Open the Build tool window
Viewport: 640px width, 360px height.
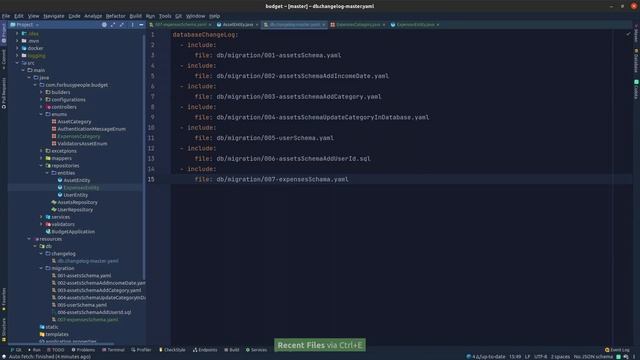[232, 350]
